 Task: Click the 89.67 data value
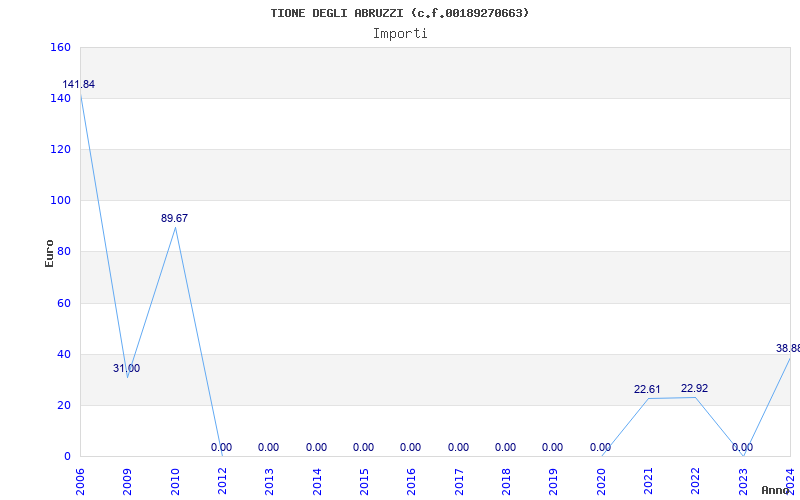pyautogui.click(x=174, y=218)
